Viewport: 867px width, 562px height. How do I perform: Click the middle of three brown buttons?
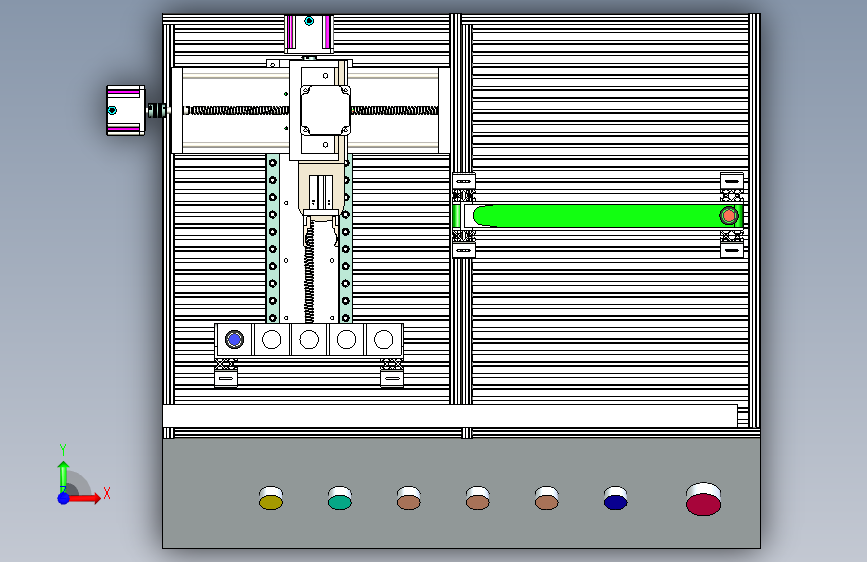478,498
